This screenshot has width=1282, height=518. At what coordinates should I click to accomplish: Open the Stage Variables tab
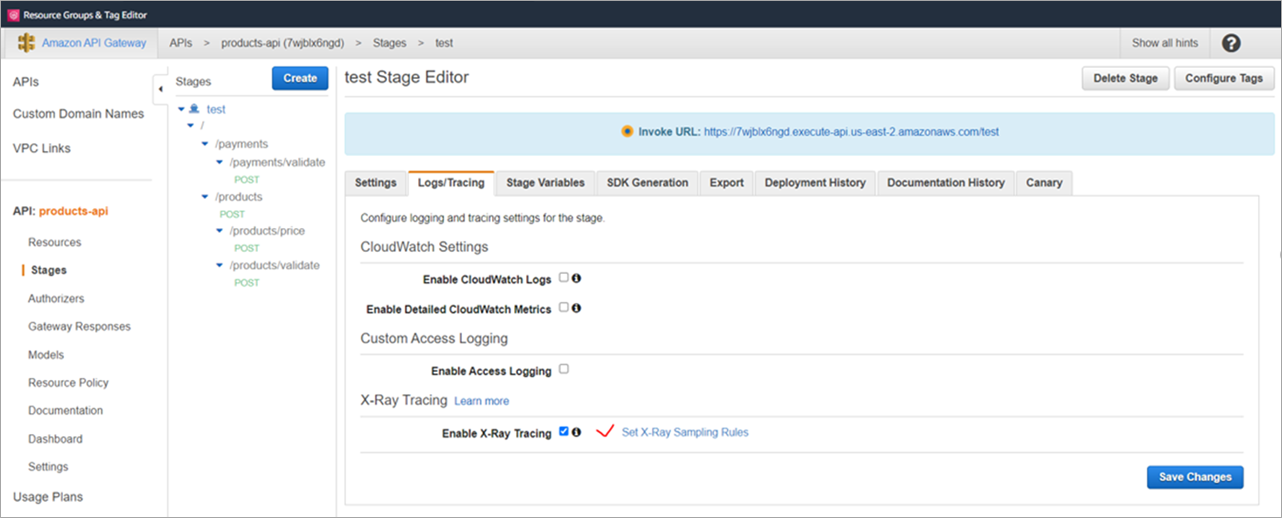point(545,183)
